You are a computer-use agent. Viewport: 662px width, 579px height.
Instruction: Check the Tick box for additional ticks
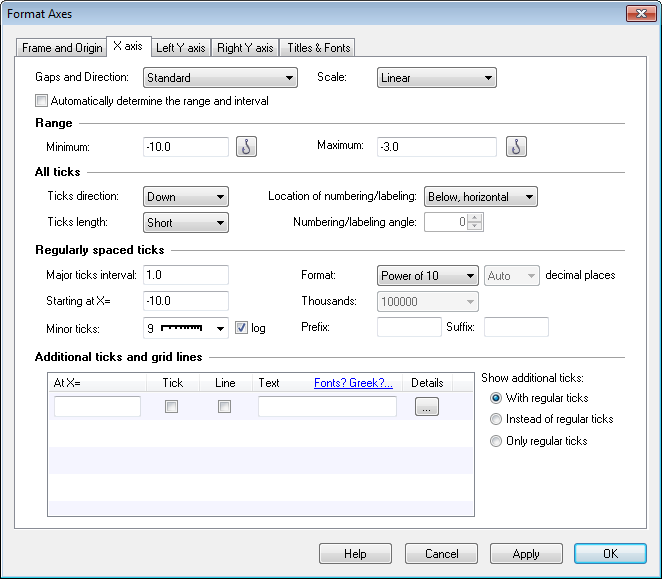pos(172,407)
